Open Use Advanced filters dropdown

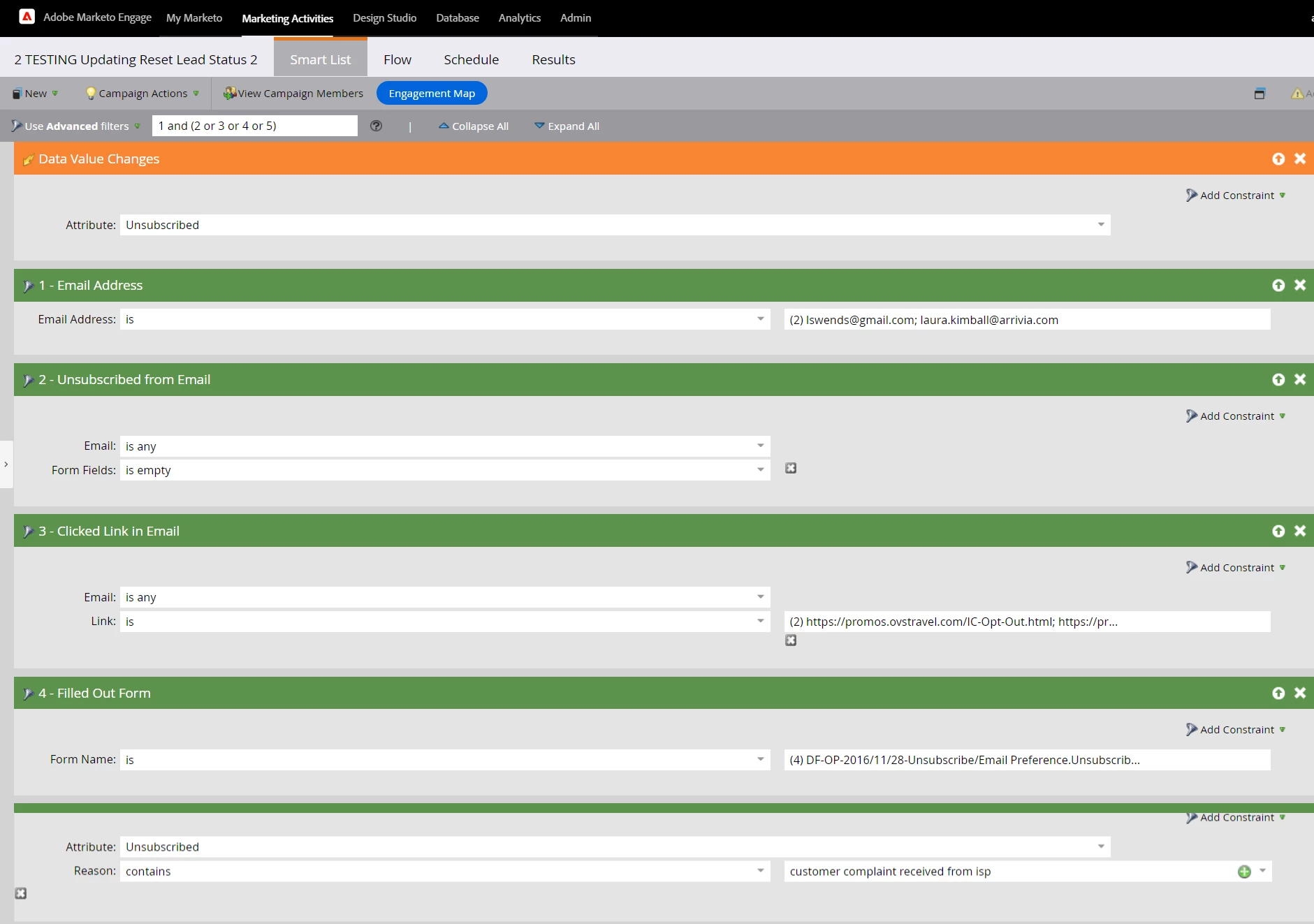click(x=76, y=126)
